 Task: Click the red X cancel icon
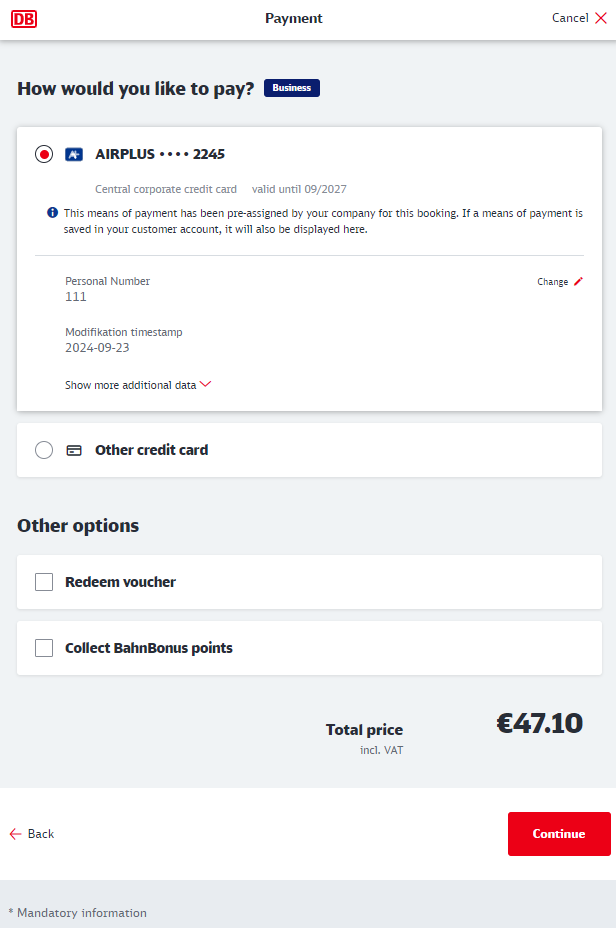pyautogui.click(x=601, y=18)
